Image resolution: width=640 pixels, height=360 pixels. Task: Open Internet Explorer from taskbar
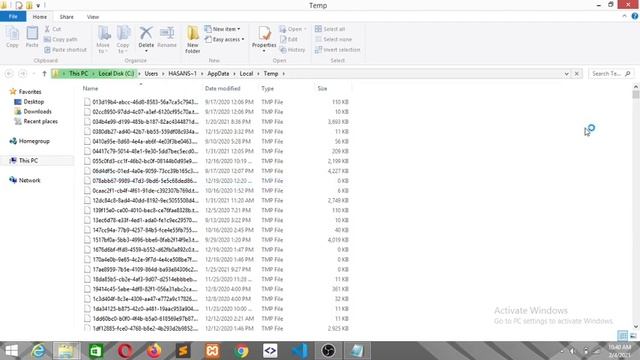coord(39,351)
